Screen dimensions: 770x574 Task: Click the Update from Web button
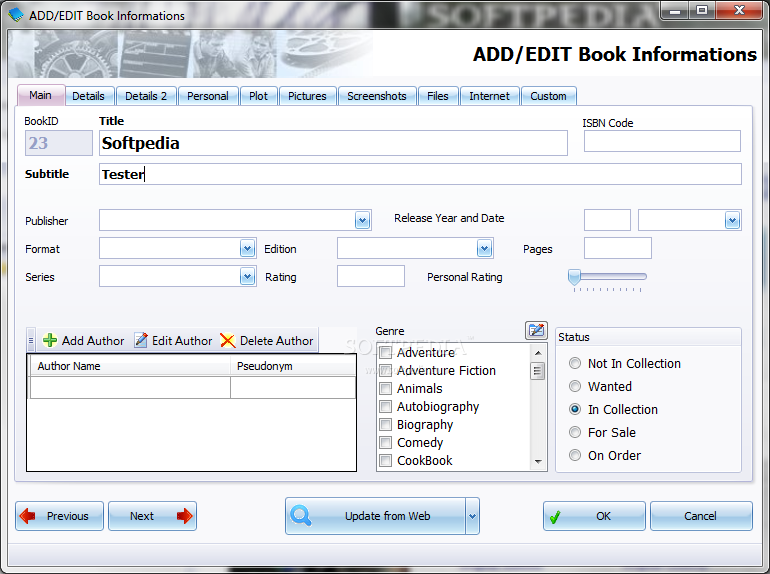pyautogui.click(x=375, y=516)
